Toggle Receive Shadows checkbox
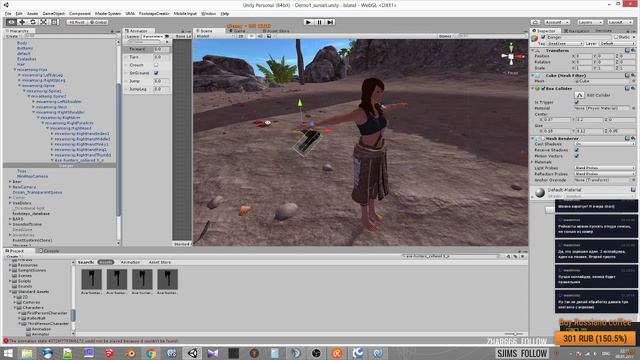 (577, 150)
